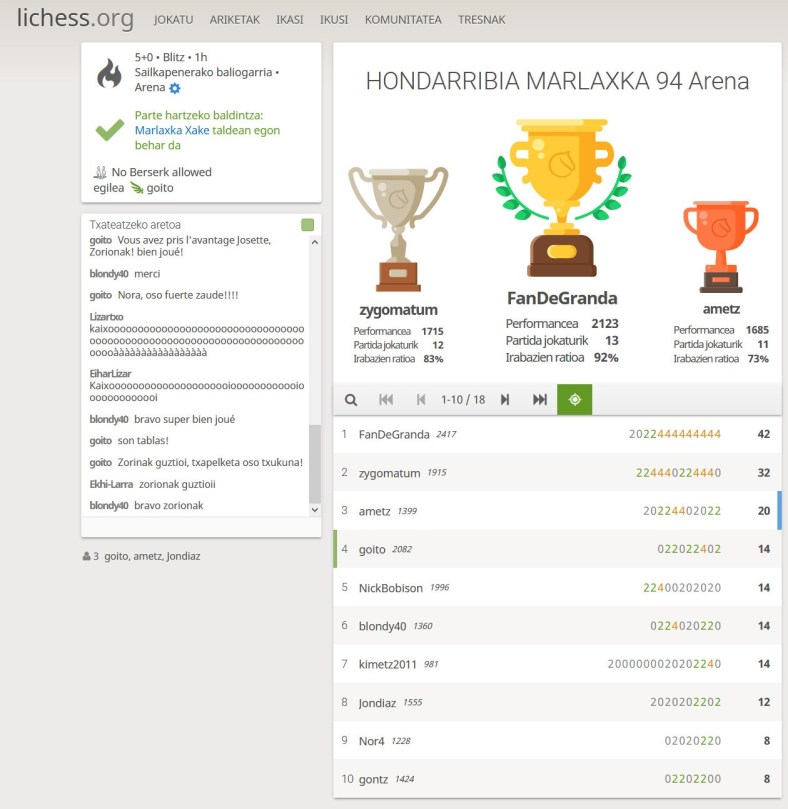Open the TRESNAK menu
788x809 pixels.
[482, 20]
